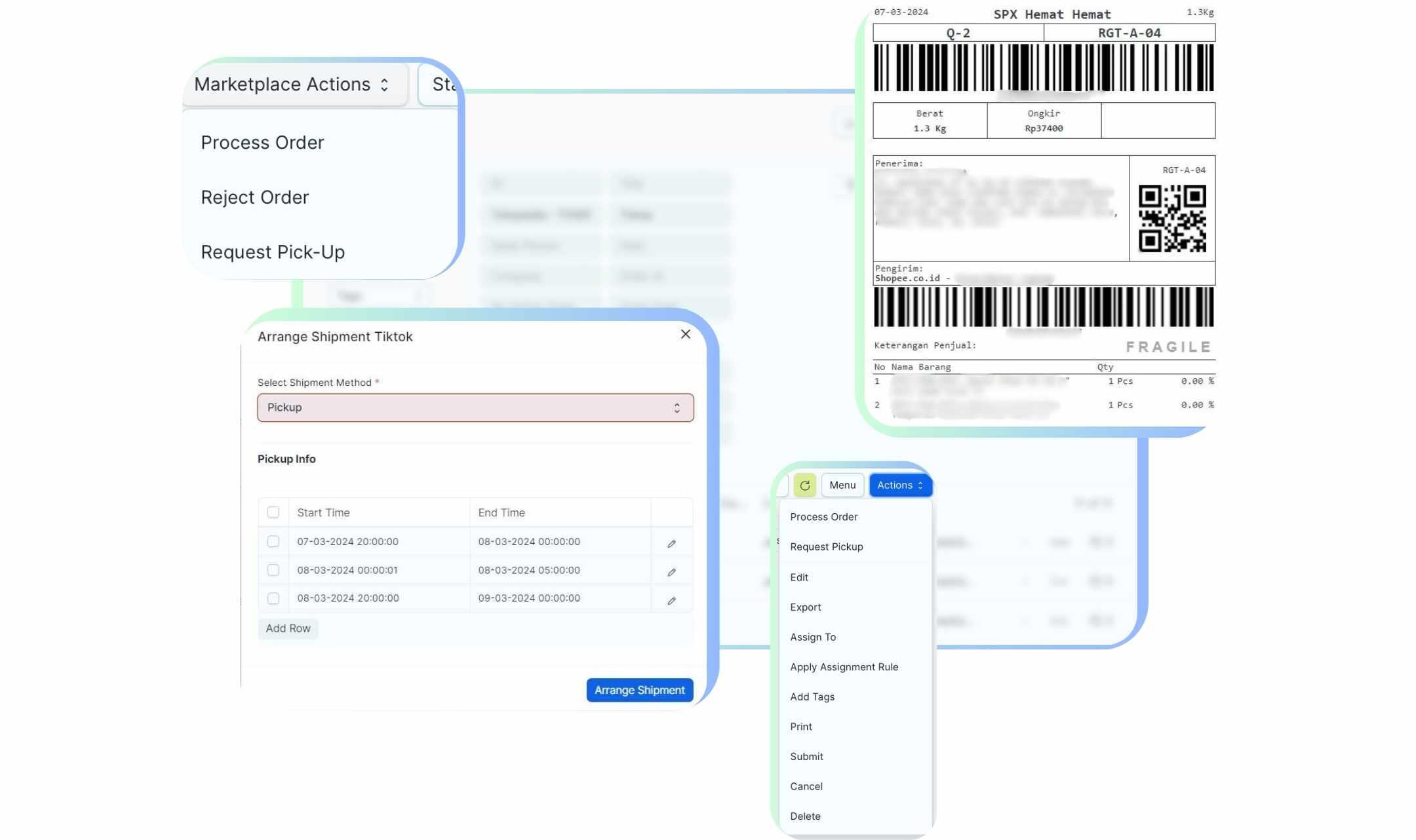Select Export from the Actions menu

click(805, 607)
